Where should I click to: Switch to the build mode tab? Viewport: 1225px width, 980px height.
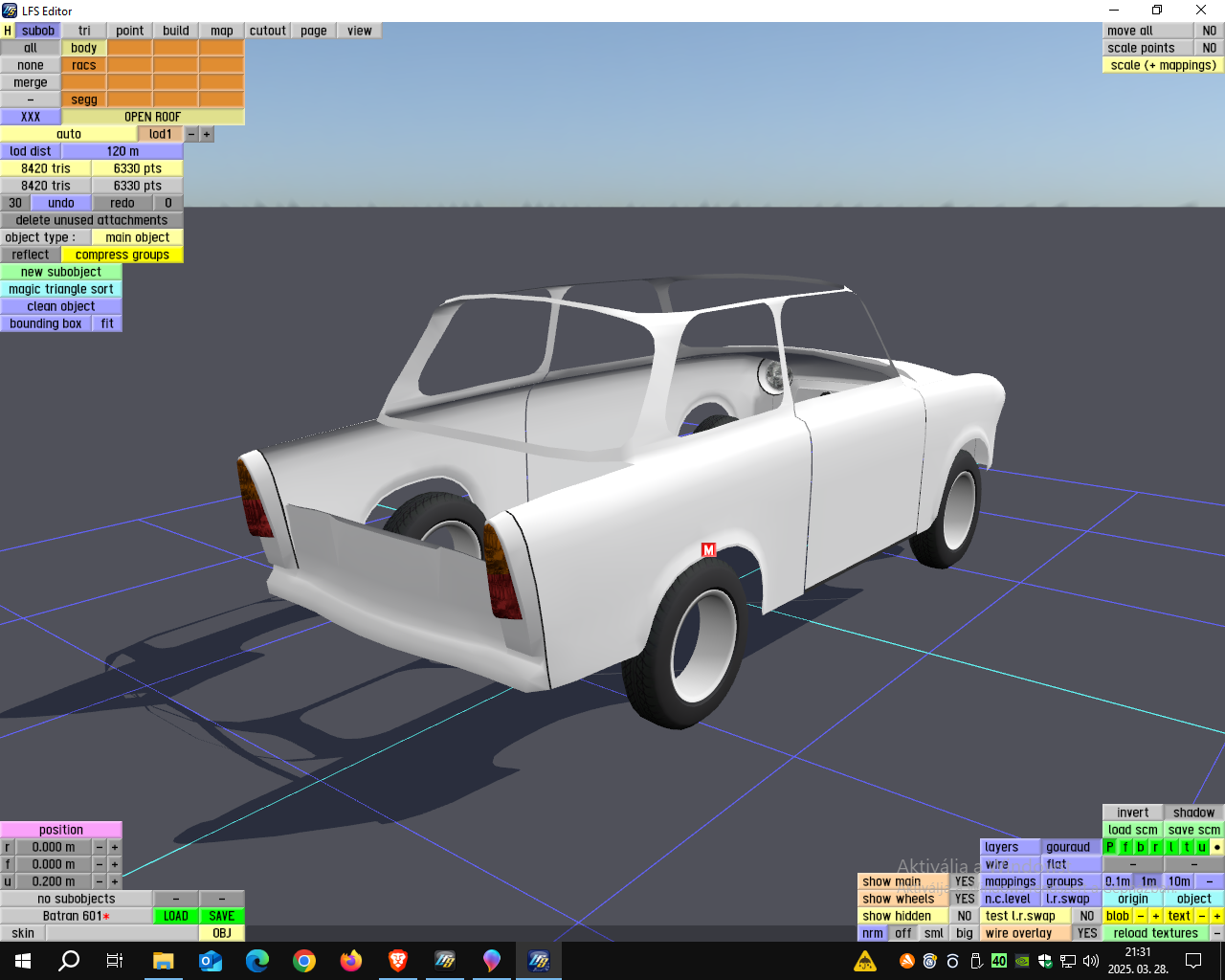[x=176, y=31]
